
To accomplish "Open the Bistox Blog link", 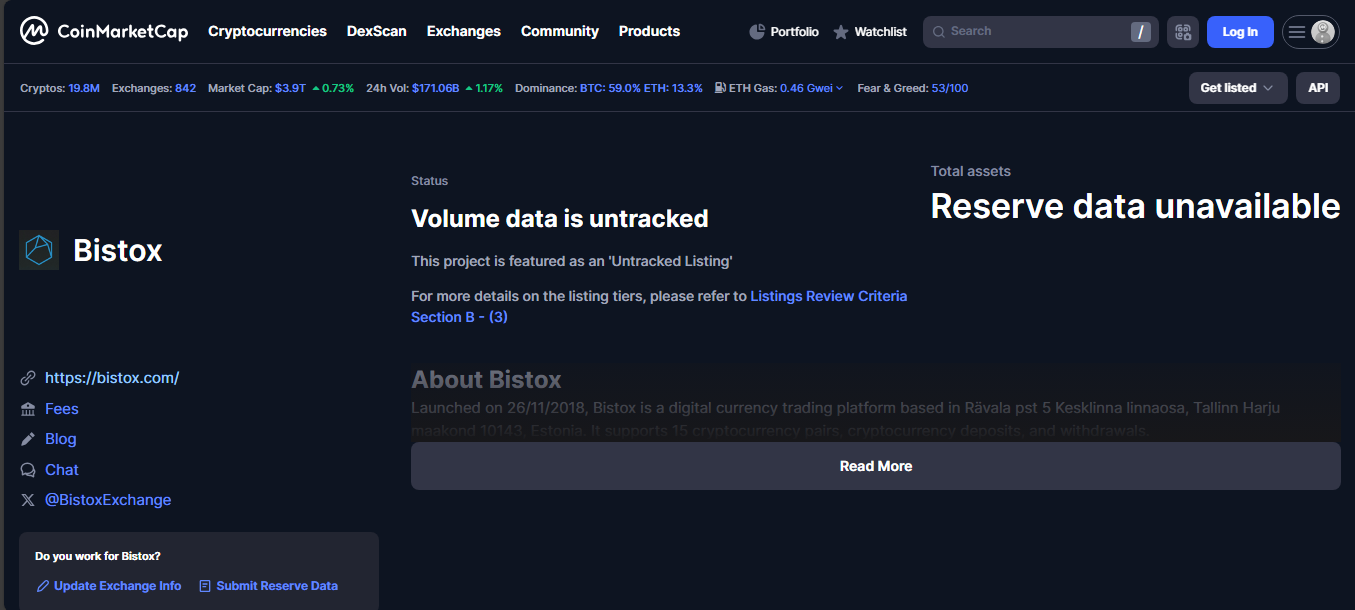I will (60, 439).
